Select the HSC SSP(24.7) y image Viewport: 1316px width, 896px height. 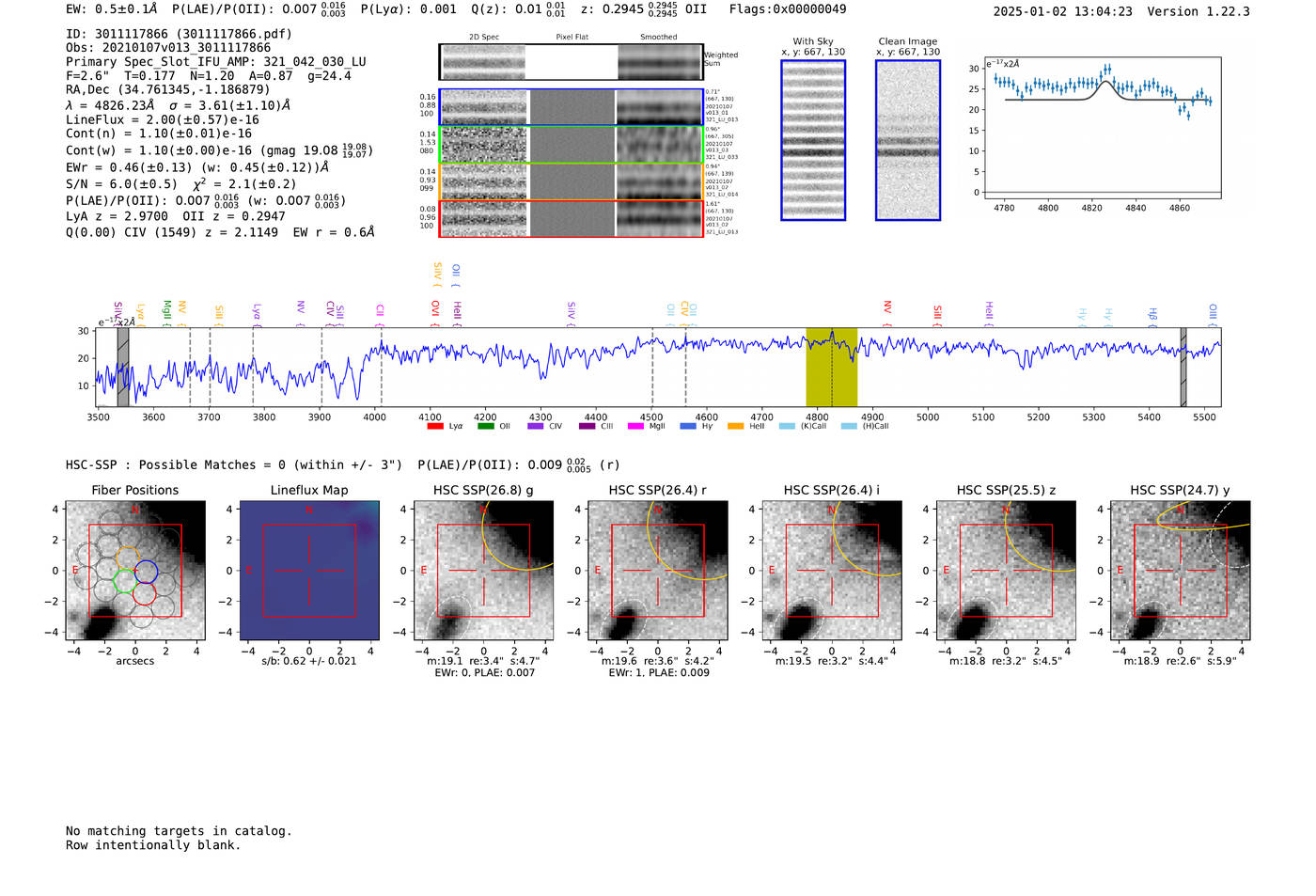click(1180, 571)
